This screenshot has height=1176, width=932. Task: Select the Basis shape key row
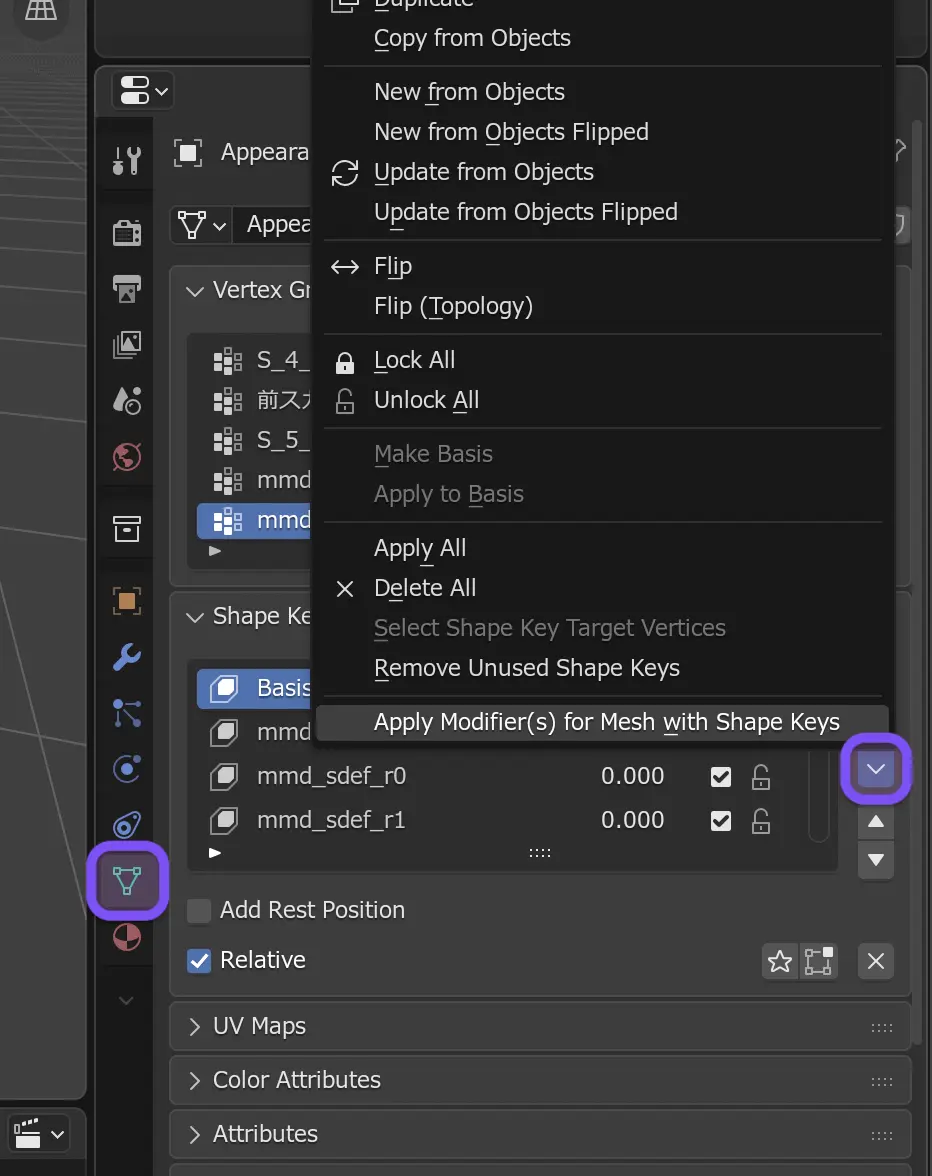255,688
